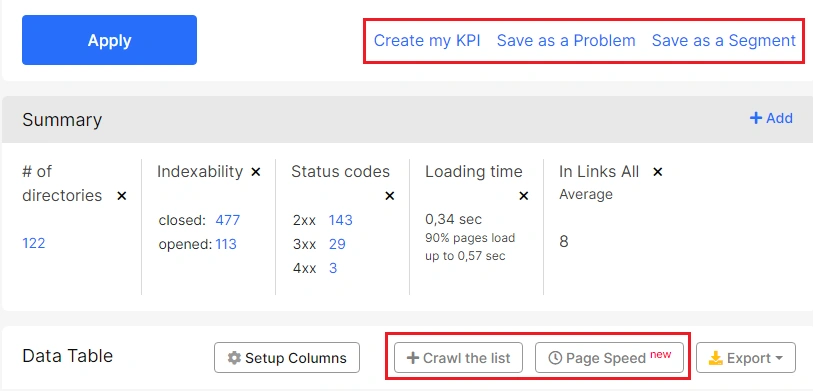Remove the Indexability summary widget
The image size is (813, 391).
(x=256, y=172)
